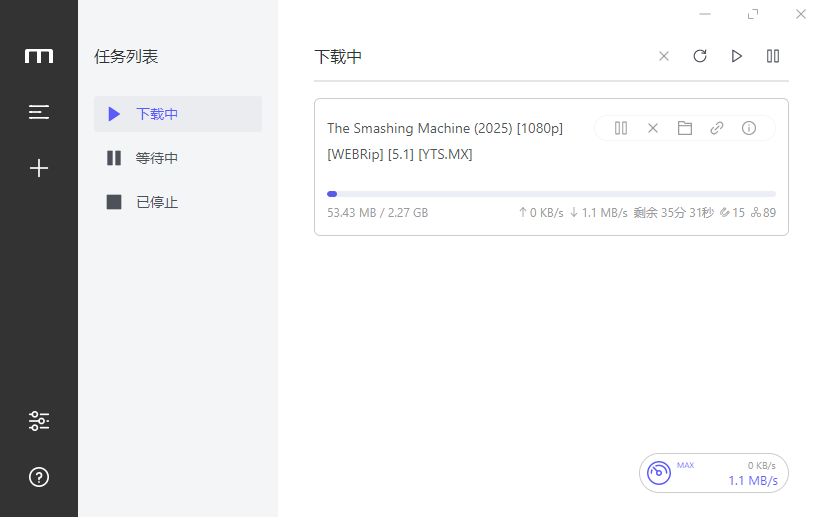Delete selected tasks from header toolbar
Viewport: 825px width, 517px height.
(664, 56)
